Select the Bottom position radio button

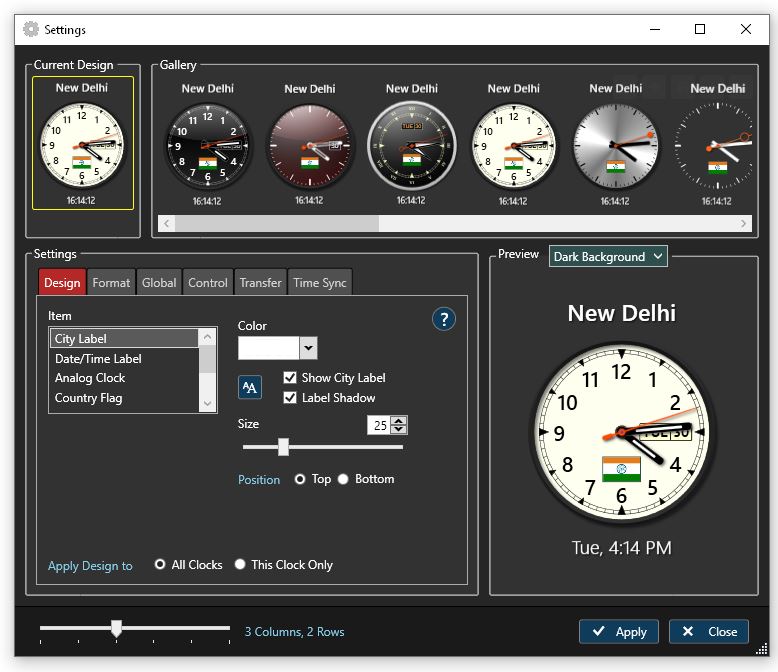[343, 479]
